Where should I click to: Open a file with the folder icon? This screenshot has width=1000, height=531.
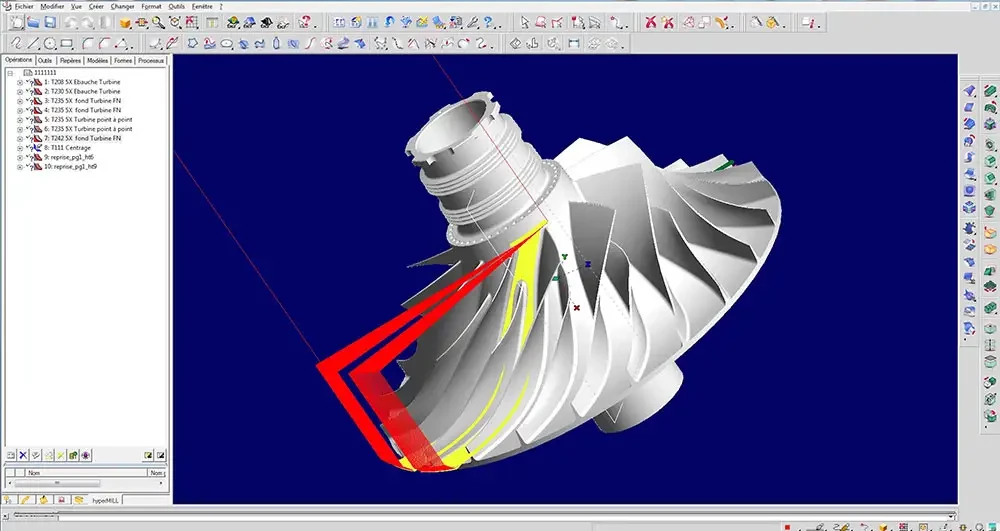pyautogui.click(x=33, y=22)
